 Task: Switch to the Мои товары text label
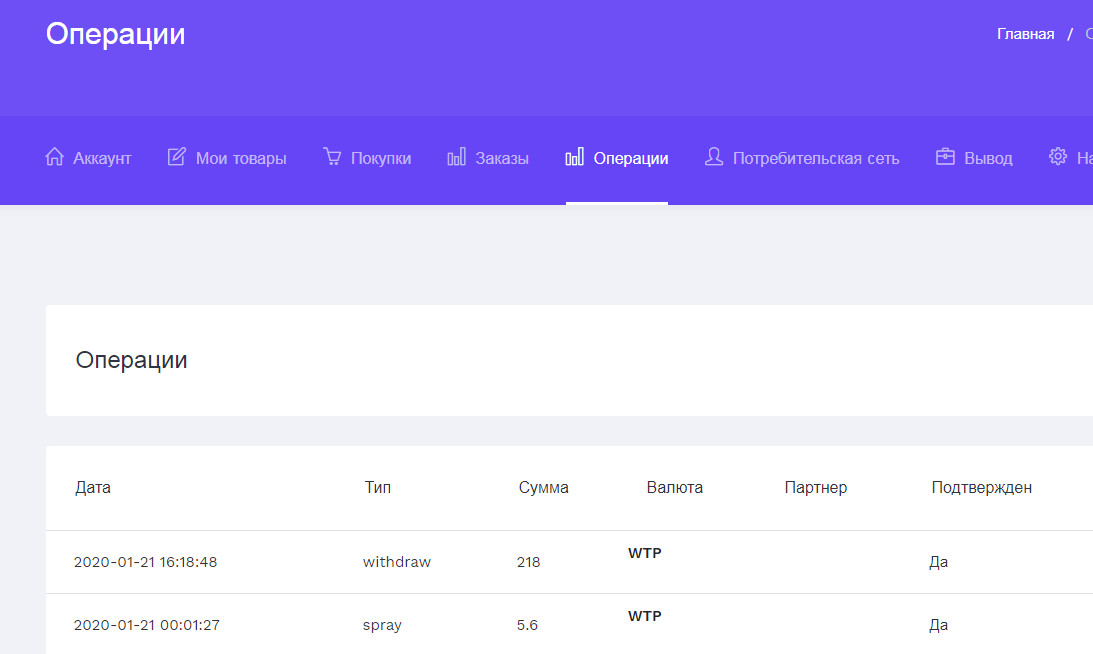click(241, 159)
